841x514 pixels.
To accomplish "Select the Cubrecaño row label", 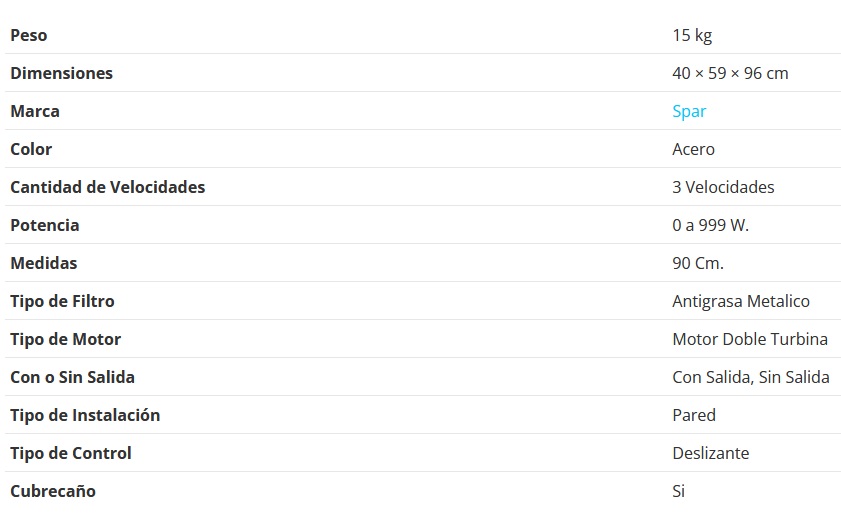I will click(x=53, y=491).
